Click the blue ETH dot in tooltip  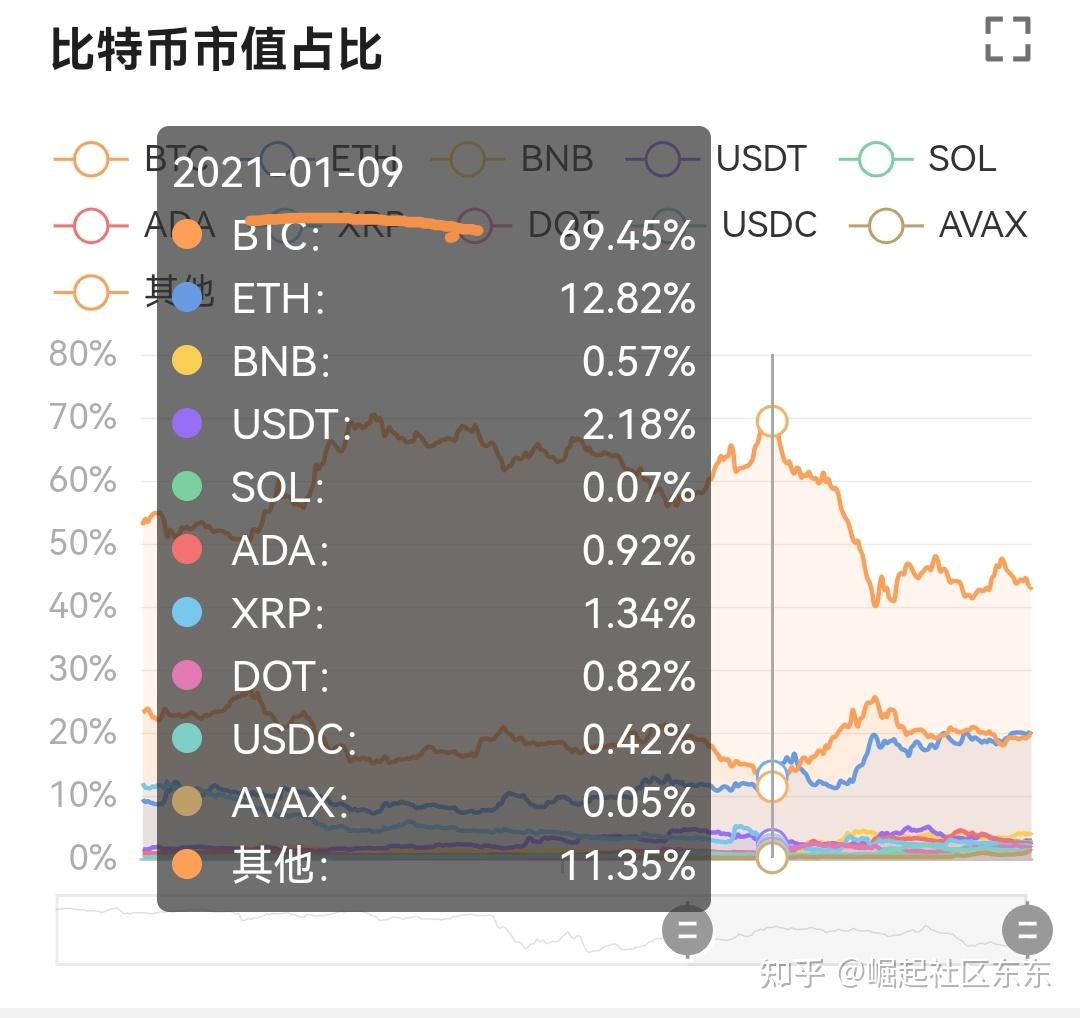187,298
